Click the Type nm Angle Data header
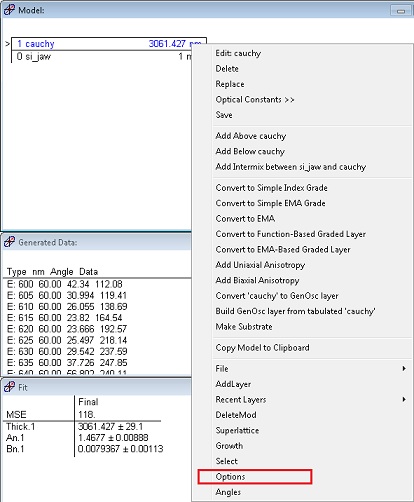The width and height of the screenshot is (414, 502). (x=52, y=272)
